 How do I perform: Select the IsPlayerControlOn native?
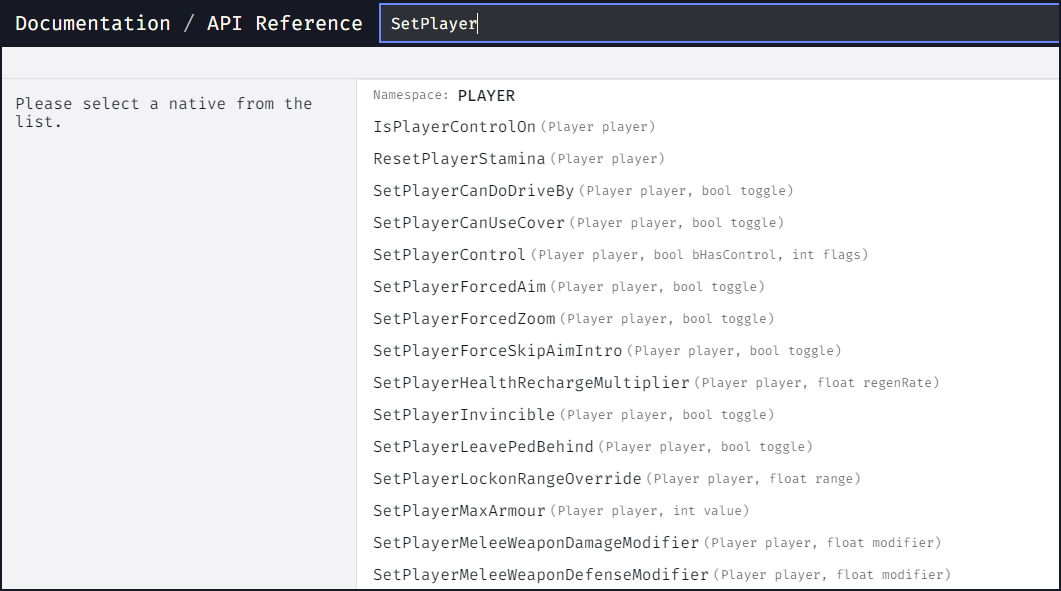click(454, 127)
